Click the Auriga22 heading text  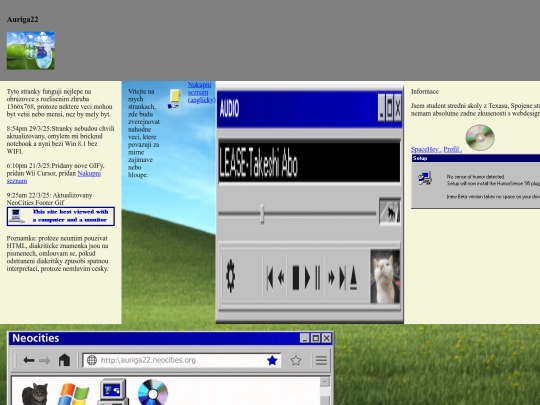(22, 19)
